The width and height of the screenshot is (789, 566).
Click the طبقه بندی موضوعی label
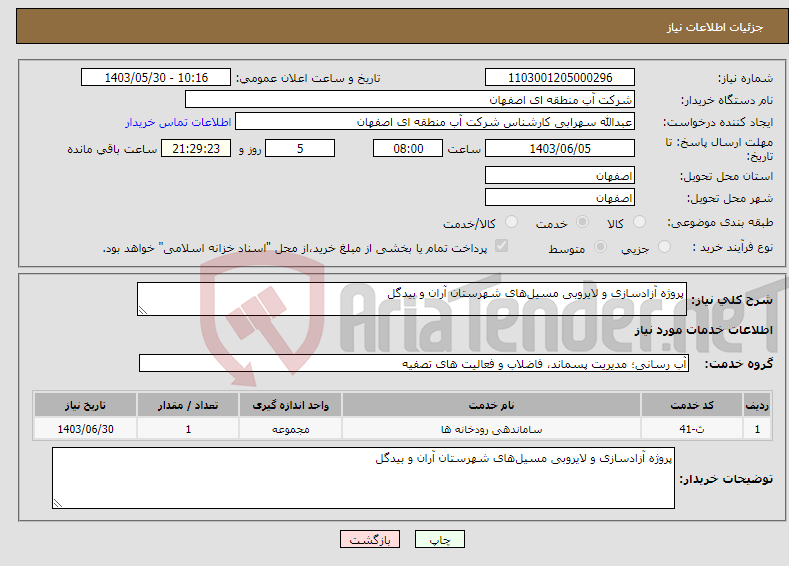(720, 222)
